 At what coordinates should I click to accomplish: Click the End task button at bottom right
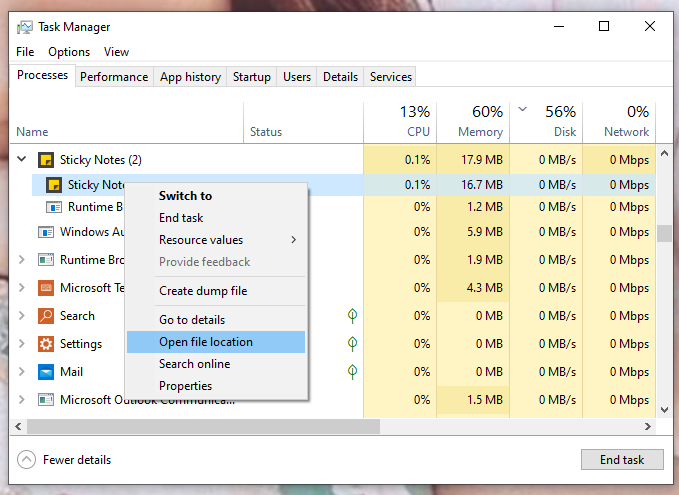(622, 459)
